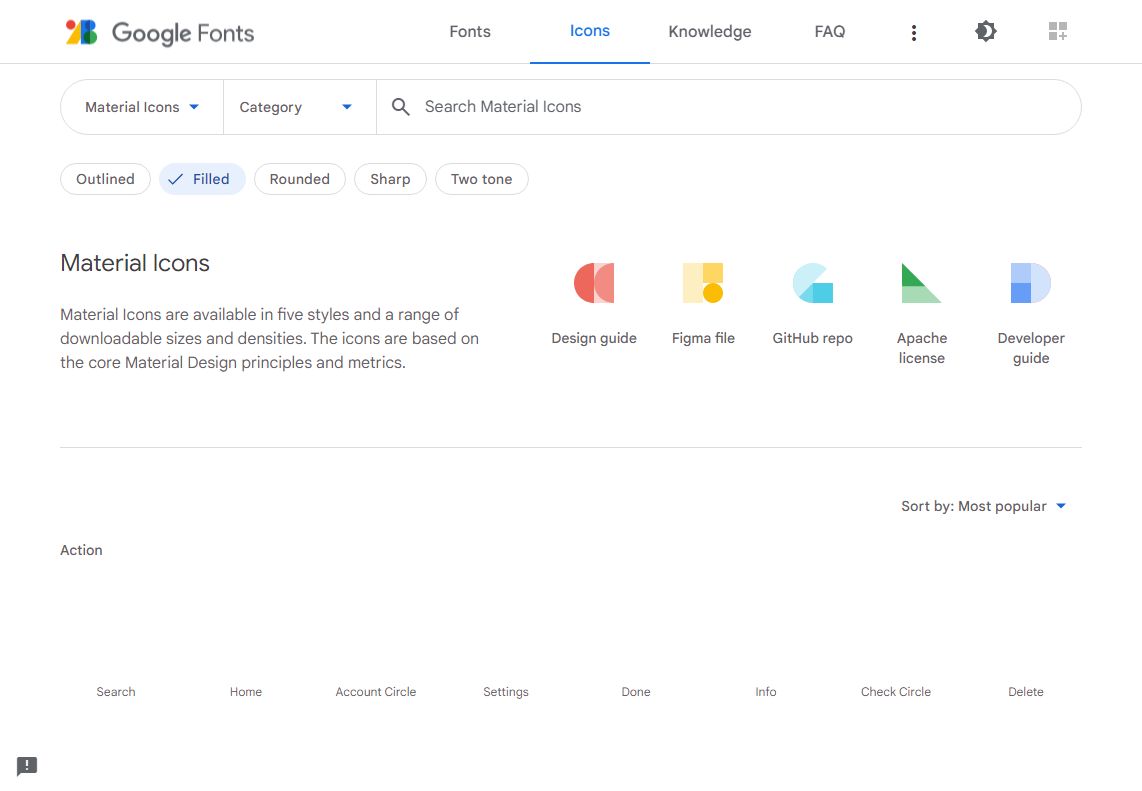Viewport: 1142px width, 791px height.
Task: Open the selected families grid icon
Action: (x=1058, y=31)
